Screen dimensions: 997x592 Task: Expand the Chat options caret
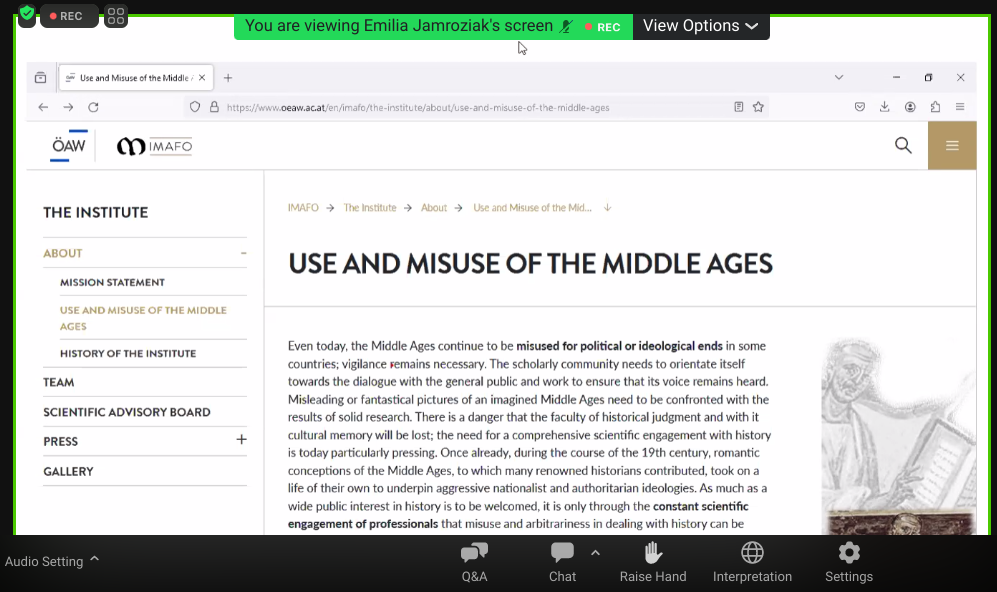pos(595,552)
